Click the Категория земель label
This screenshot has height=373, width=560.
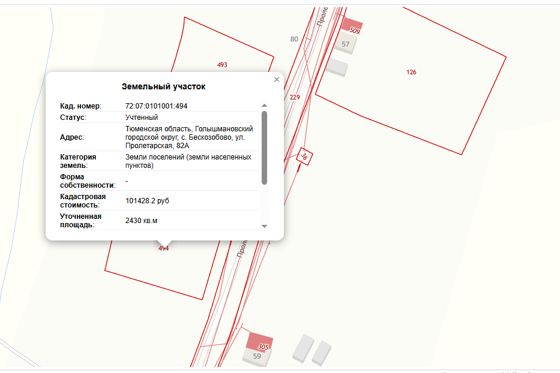click(x=78, y=161)
